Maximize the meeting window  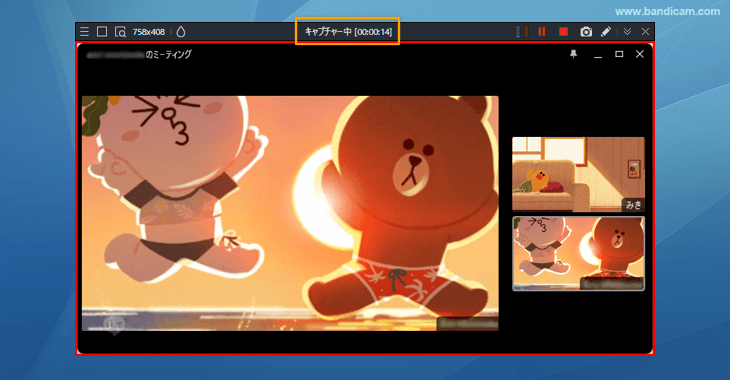[x=619, y=54]
